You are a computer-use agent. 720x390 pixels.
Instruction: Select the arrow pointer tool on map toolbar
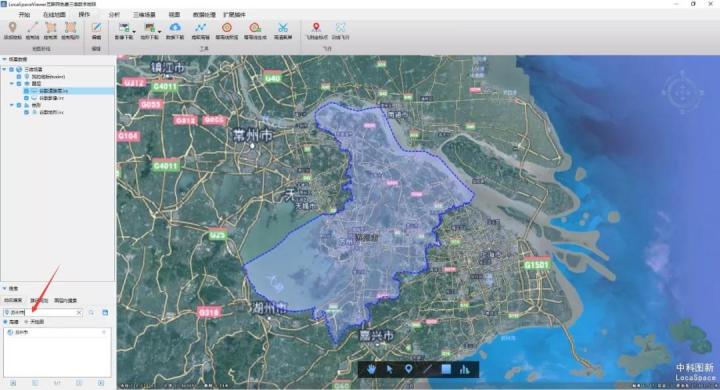[x=389, y=369]
